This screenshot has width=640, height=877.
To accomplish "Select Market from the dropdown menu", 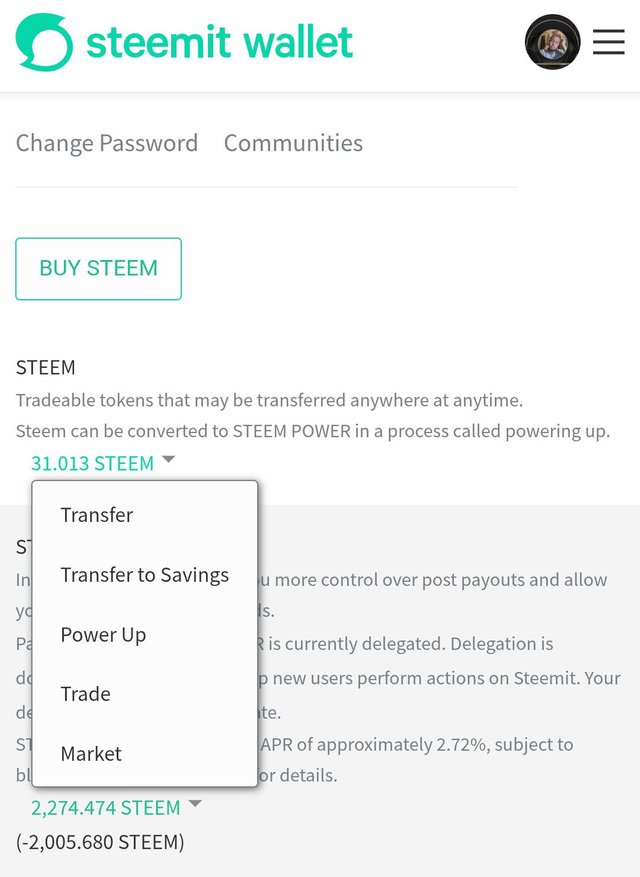I will click(91, 754).
